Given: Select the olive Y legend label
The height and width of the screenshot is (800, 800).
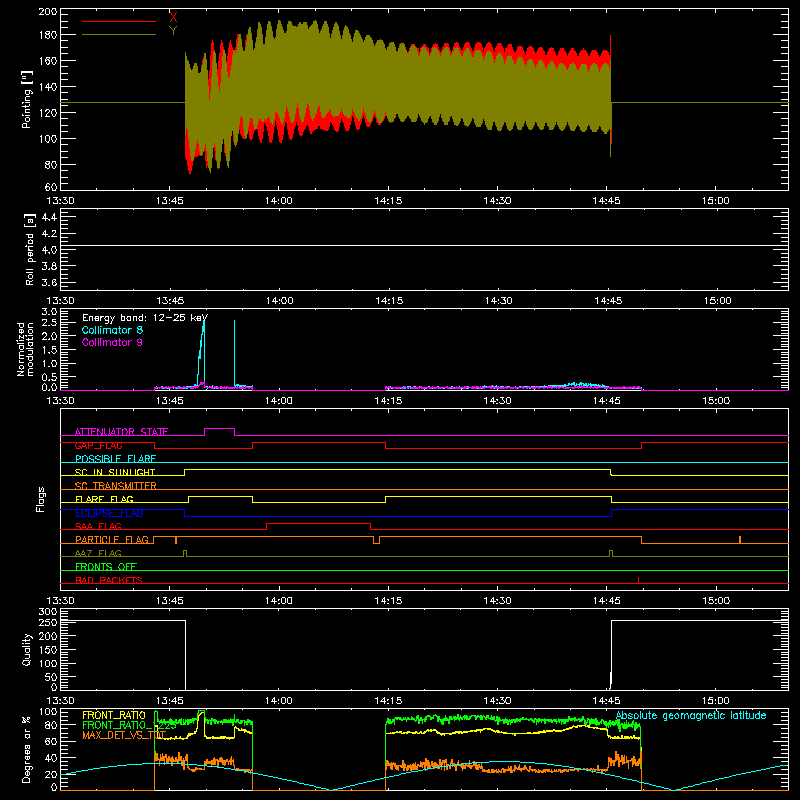Looking at the screenshot, I should [x=173, y=31].
